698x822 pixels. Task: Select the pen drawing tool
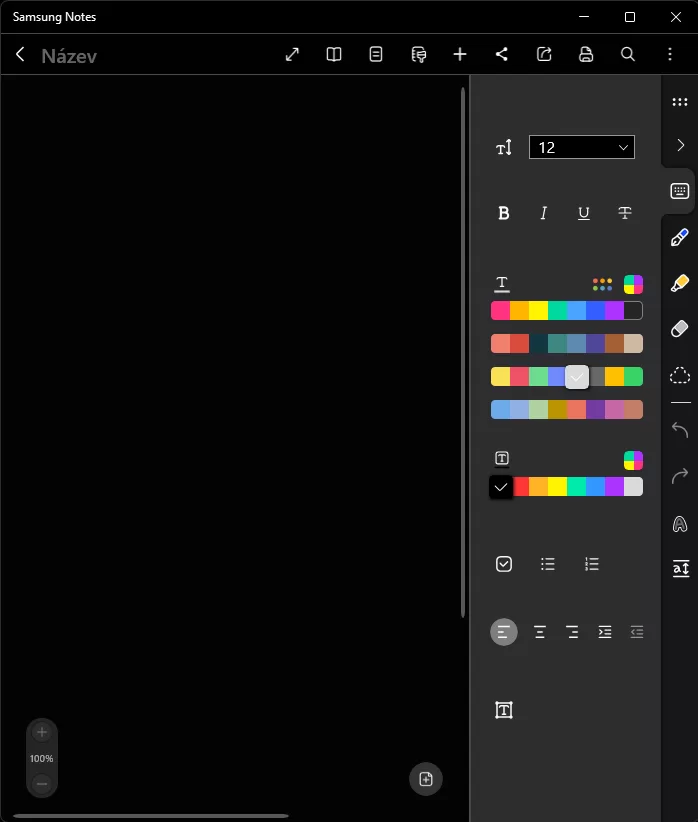[680, 238]
